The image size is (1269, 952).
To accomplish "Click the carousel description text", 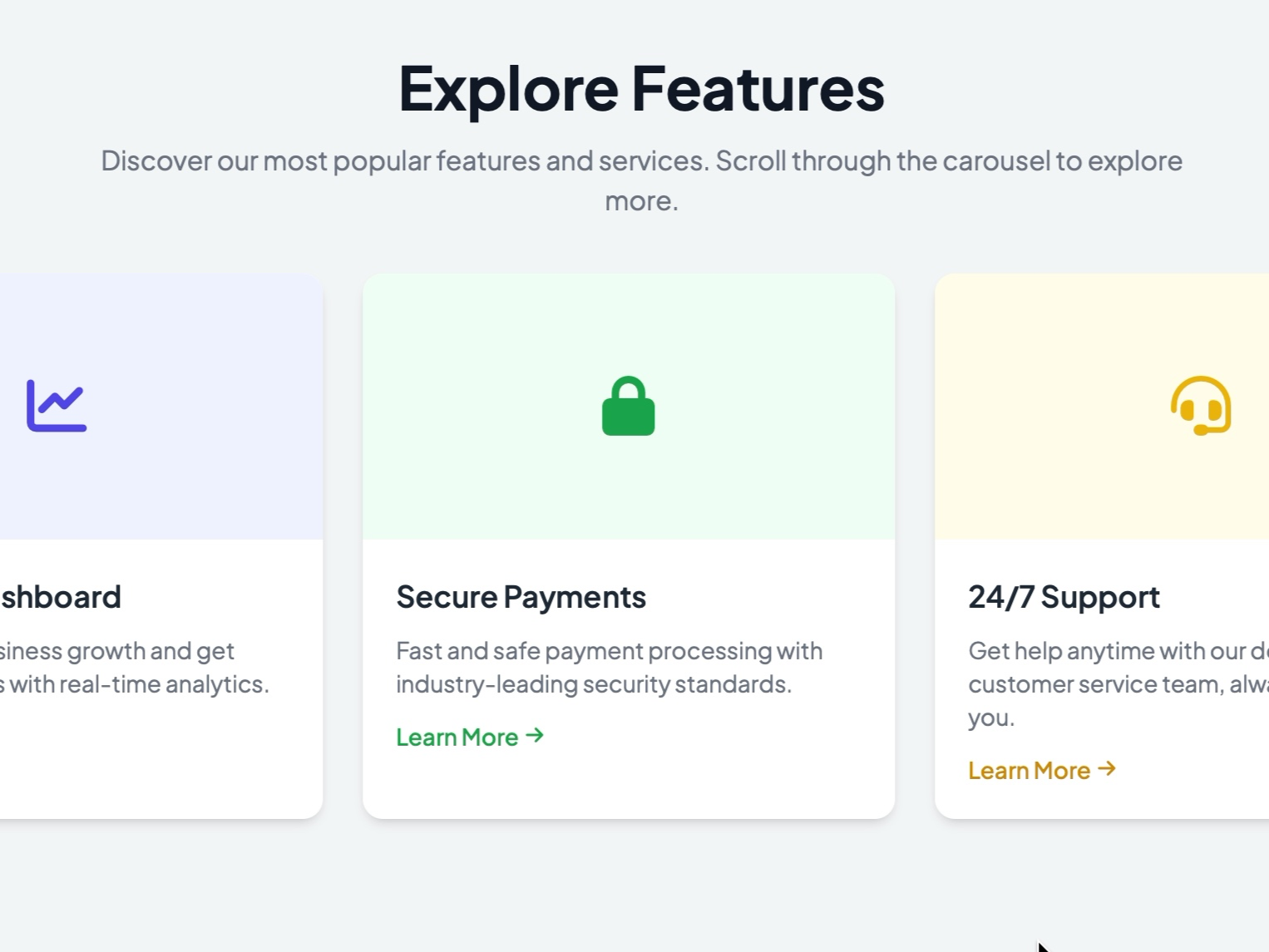I will coord(642,179).
